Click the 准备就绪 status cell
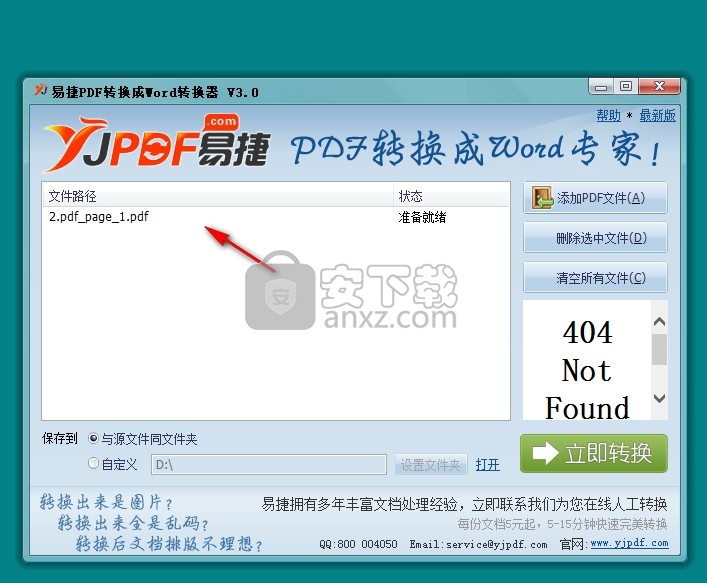 coord(422,217)
